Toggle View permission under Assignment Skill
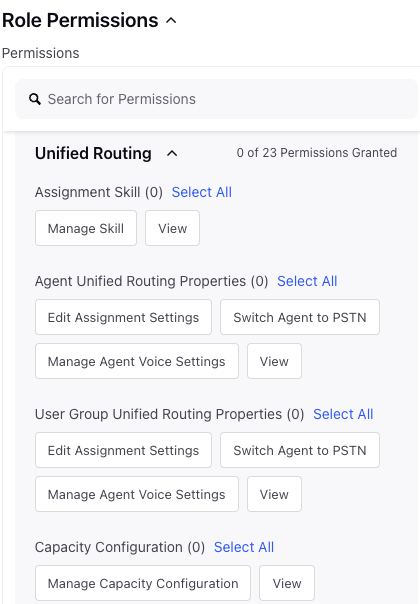 (172, 228)
